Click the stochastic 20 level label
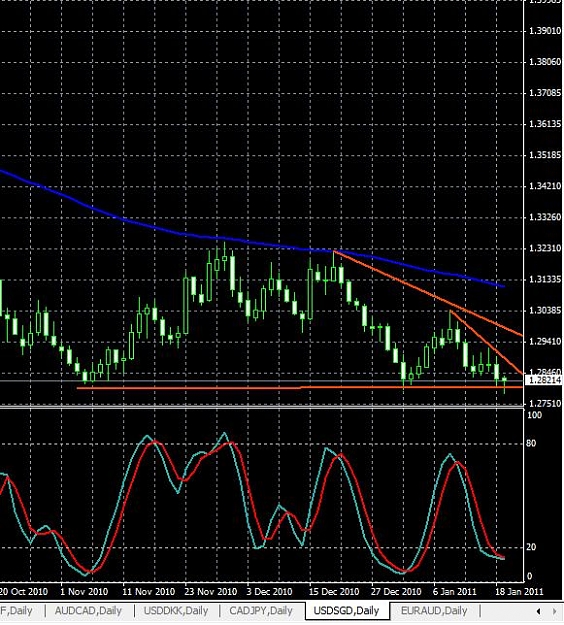Image resolution: width=564 pixels, height=625 pixels. (531, 547)
